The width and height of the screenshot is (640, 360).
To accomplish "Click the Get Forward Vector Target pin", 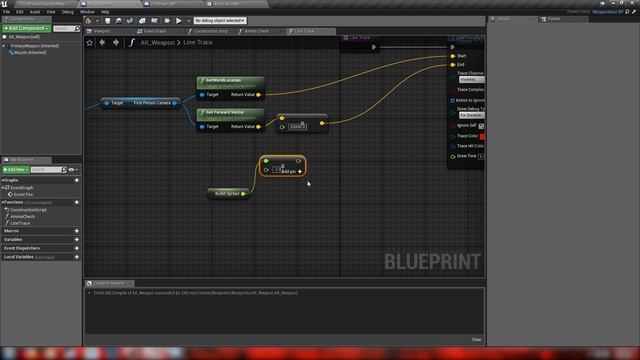I will pos(202,127).
